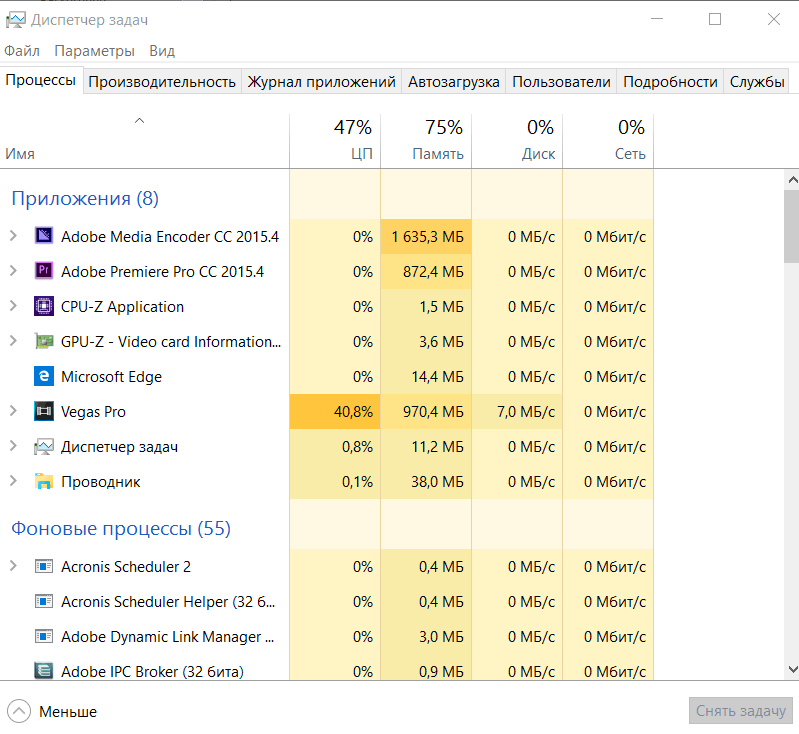Select the Процессы tab
799x734 pixels.
(x=41, y=80)
